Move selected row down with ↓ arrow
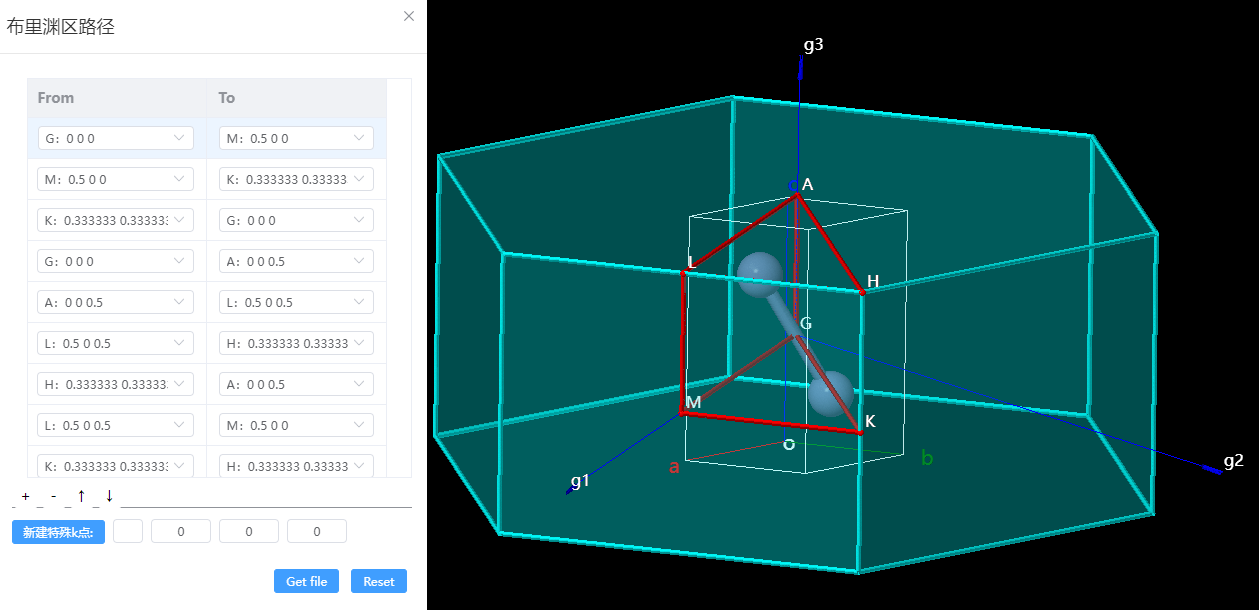This screenshot has height=610, width=1259. click(x=109, y=495)
